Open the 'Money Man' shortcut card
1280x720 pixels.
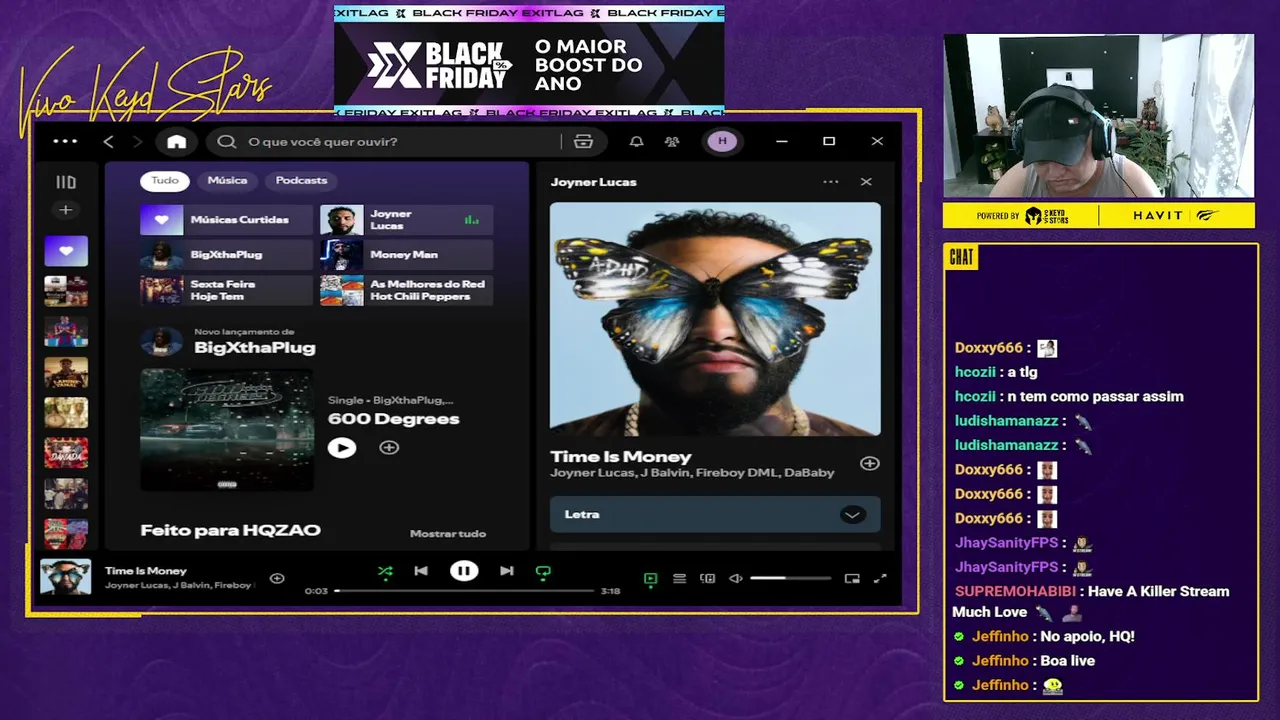[406, 254]
